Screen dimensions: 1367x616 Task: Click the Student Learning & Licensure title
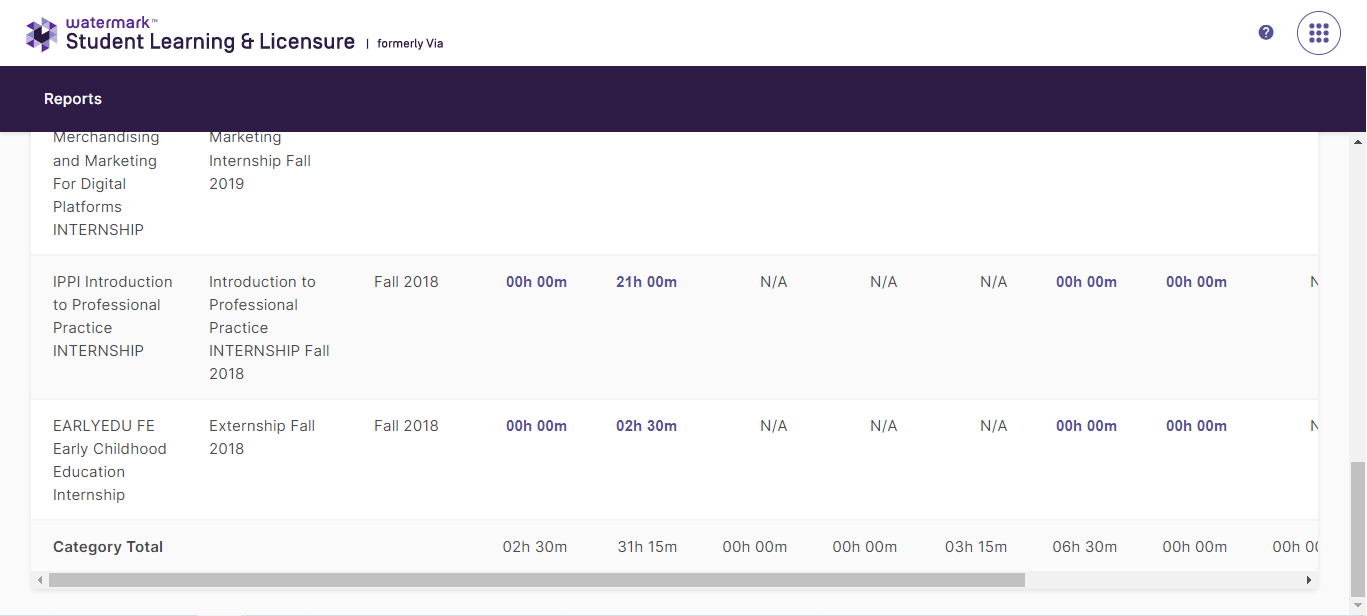click(x=210, y=41)
